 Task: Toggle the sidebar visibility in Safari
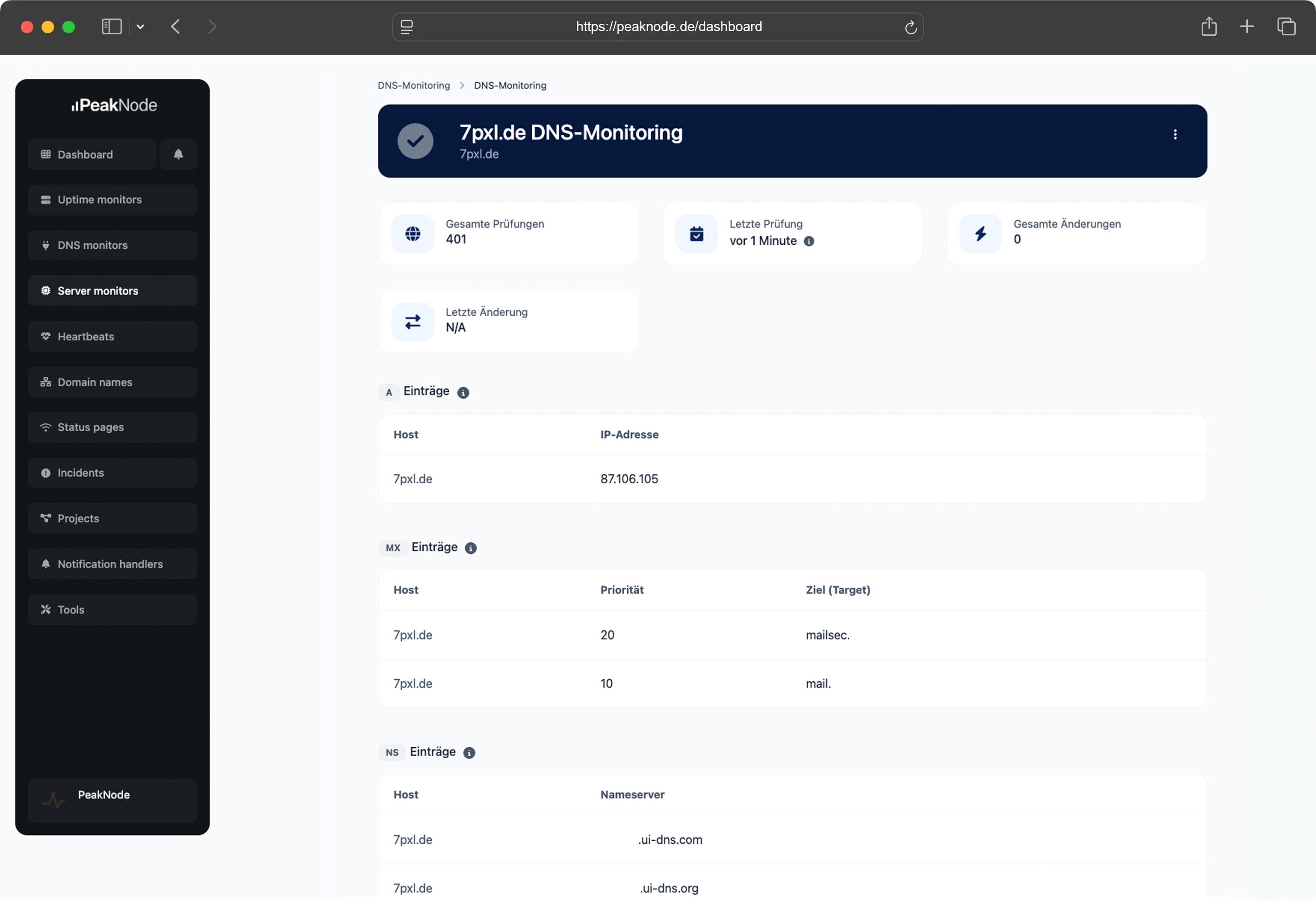click(111, 26)
